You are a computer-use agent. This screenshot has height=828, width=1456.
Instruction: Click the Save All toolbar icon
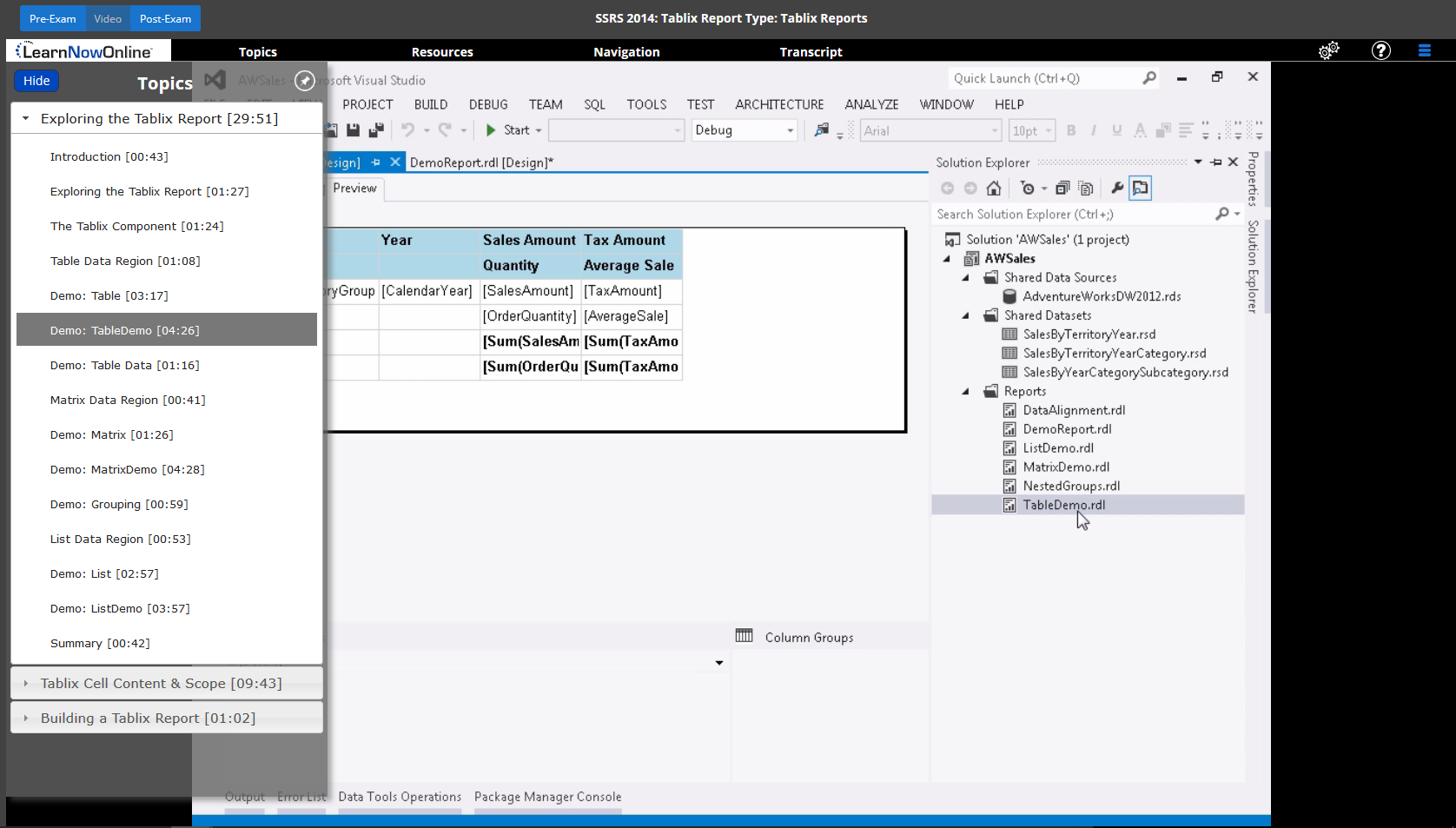(375, 130)
